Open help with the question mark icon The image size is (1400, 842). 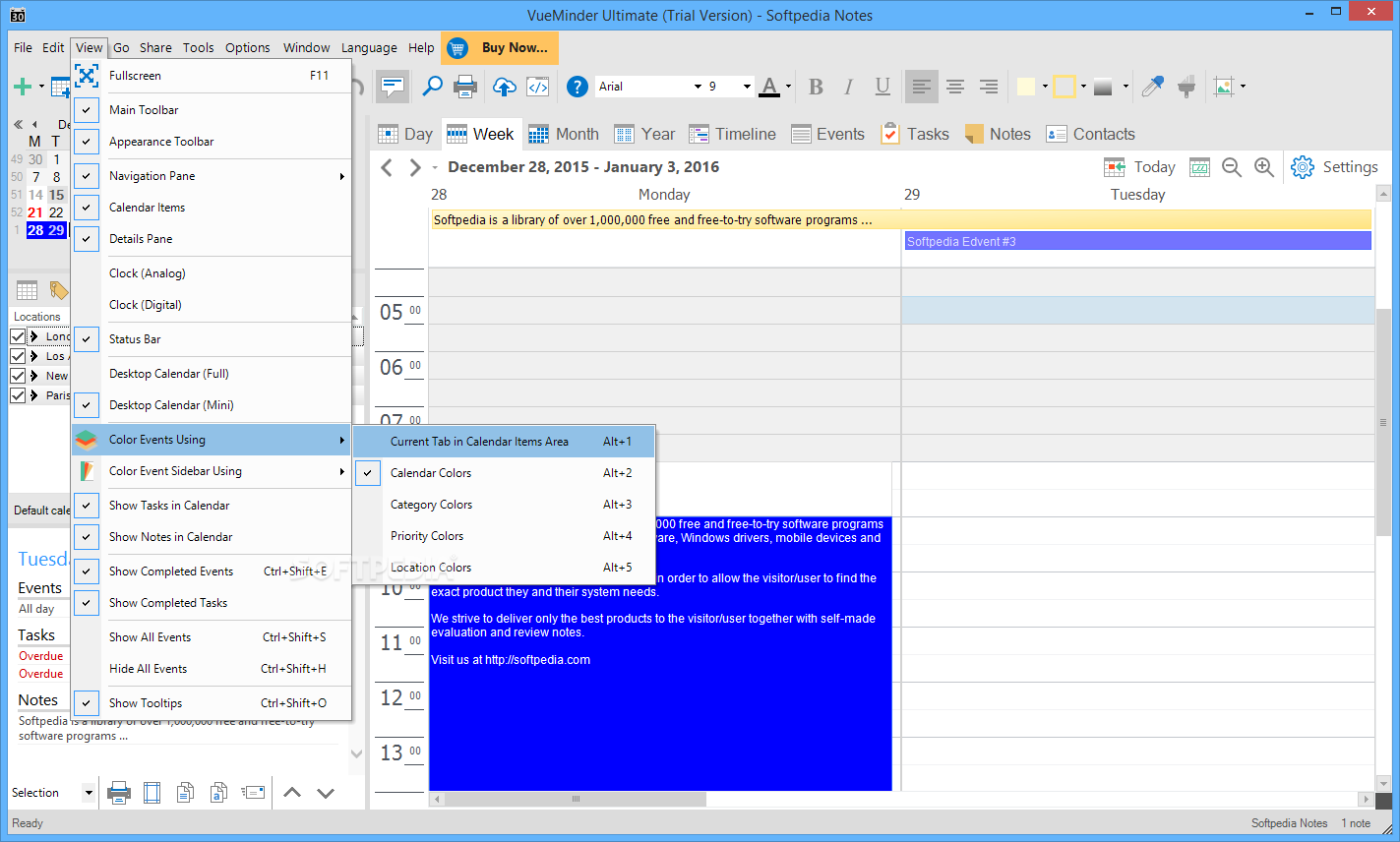point(578,87)
